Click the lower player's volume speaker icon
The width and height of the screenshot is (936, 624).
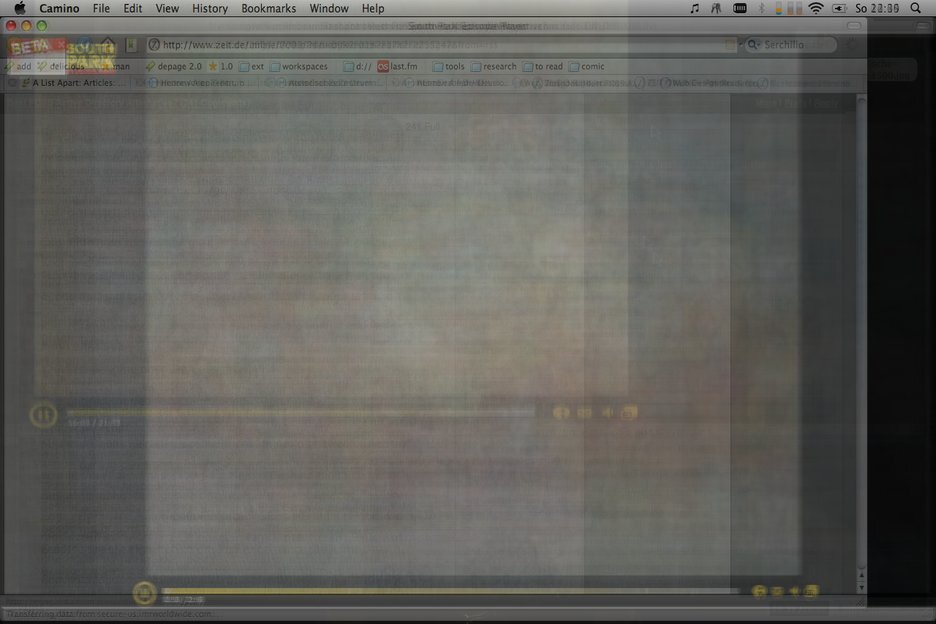click(794, 591)
